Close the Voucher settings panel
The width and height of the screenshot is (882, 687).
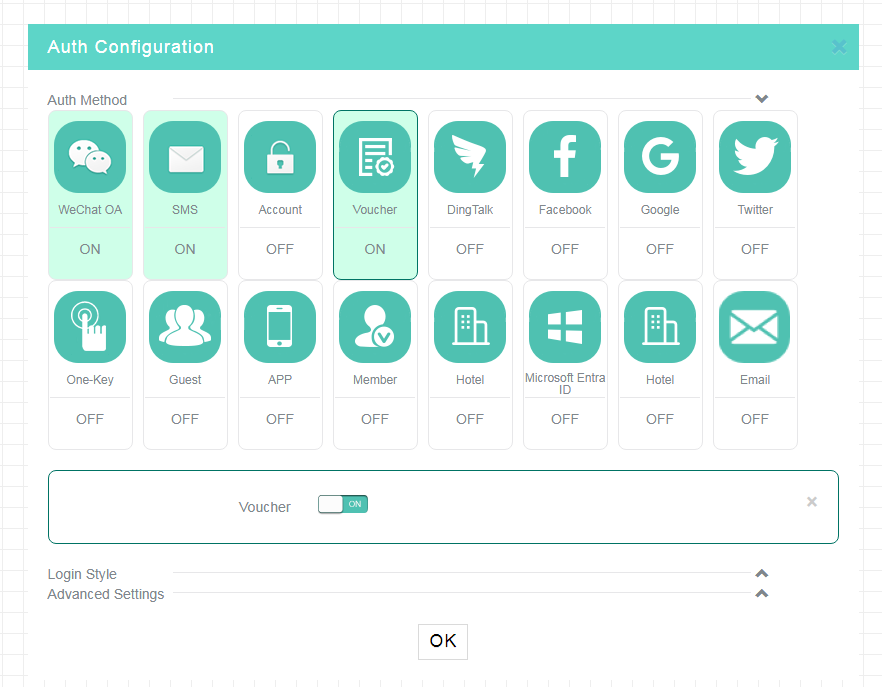[x=812, y=501]
